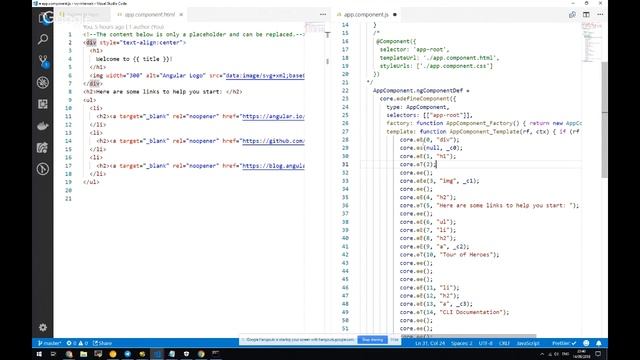Split the right editor

coord(586,15)
